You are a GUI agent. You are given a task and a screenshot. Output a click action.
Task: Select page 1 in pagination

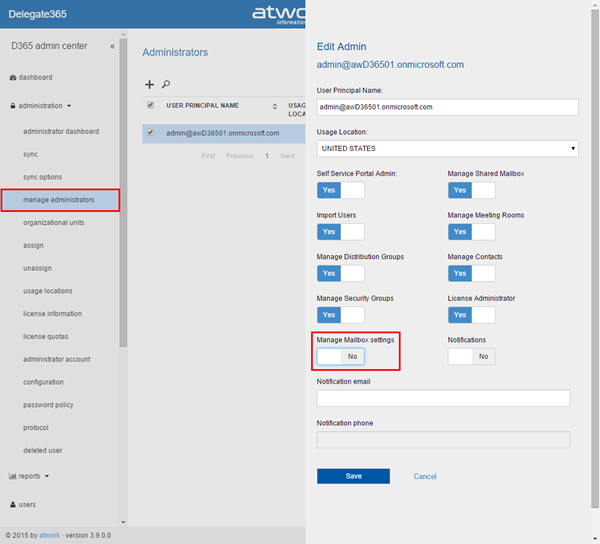267,156
